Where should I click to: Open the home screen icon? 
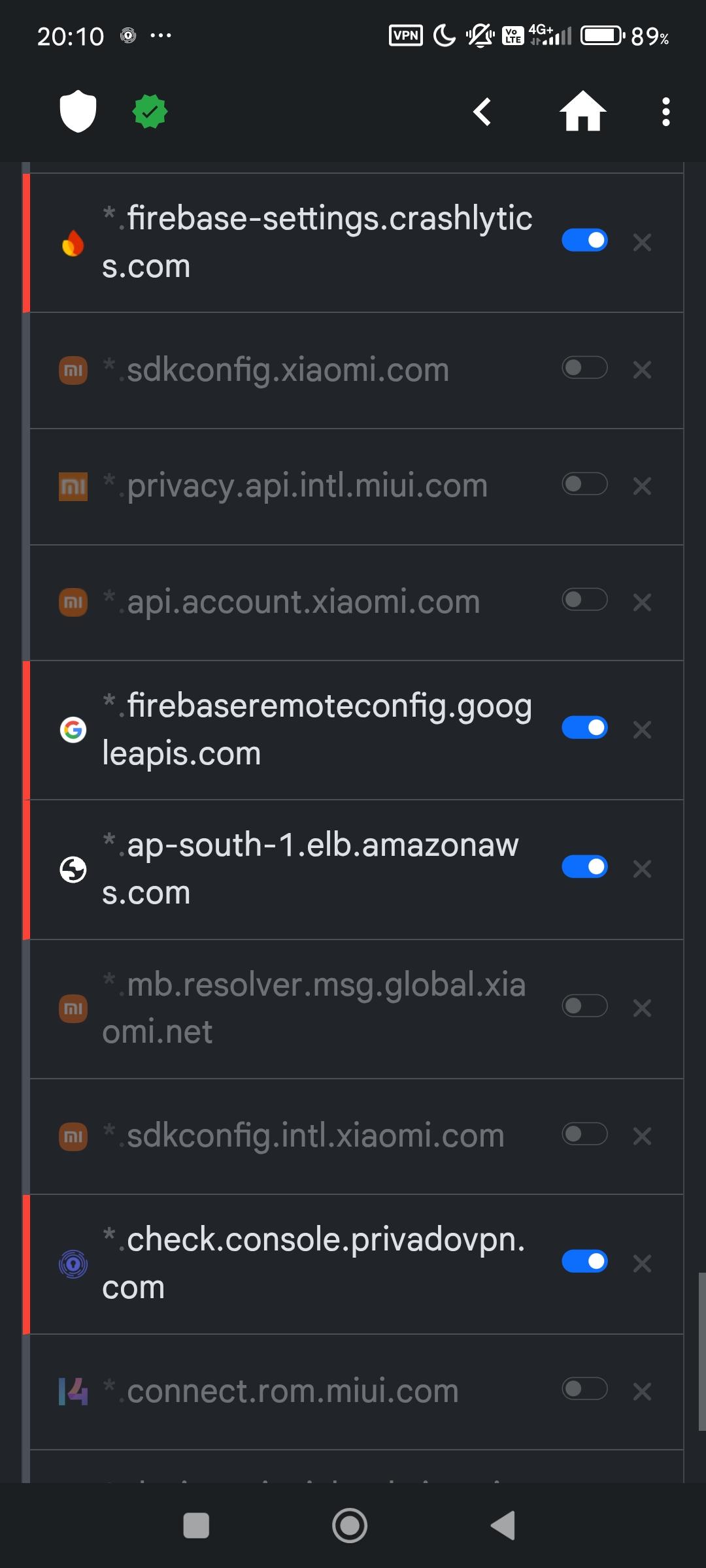coord(582,112)
